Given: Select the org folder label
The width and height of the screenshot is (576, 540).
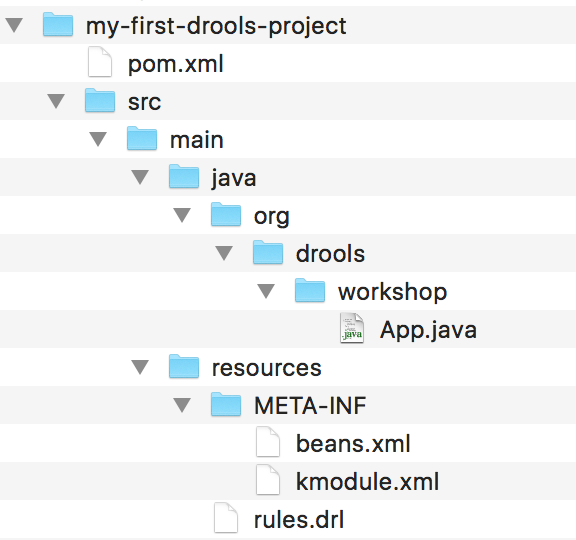Looking at the screenshot, I should click(x=272, y=216).
